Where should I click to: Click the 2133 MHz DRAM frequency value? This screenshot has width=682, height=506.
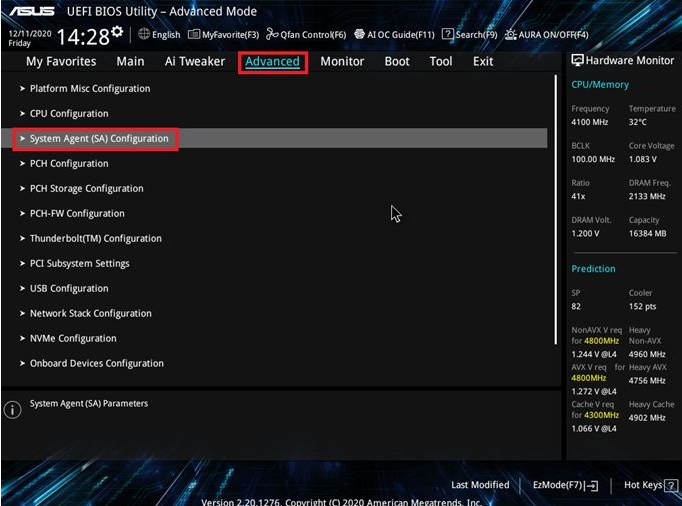[x=647, y=197]
